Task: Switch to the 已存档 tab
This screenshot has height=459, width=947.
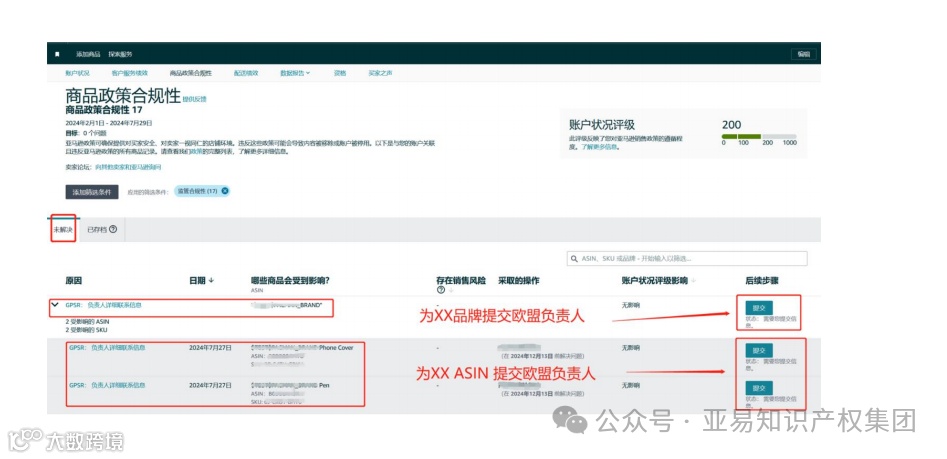Action: pyautogui.click(x=97, y=230)
